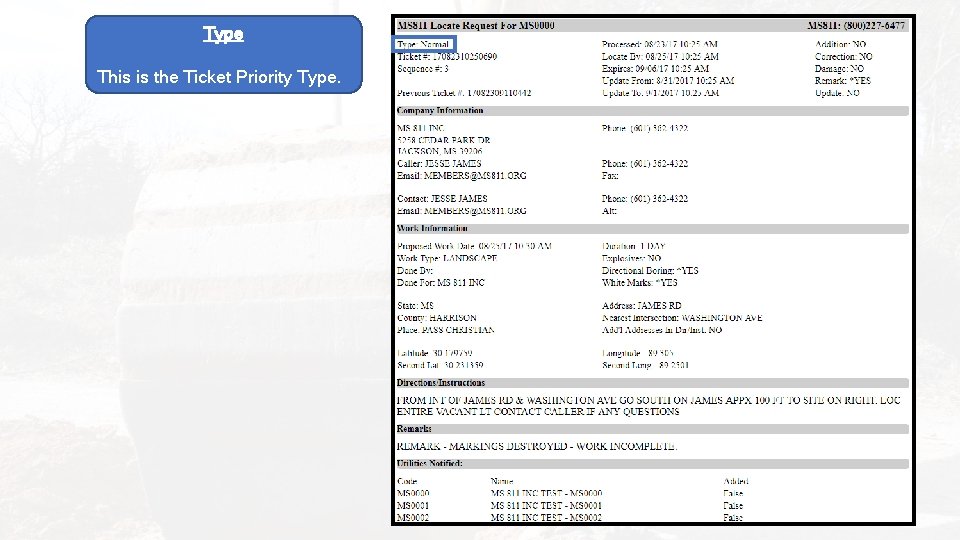Click the "Fax:" field
The height and width of the screenshot is (540, 960).
pyautogui.click(x=610, y=176)
